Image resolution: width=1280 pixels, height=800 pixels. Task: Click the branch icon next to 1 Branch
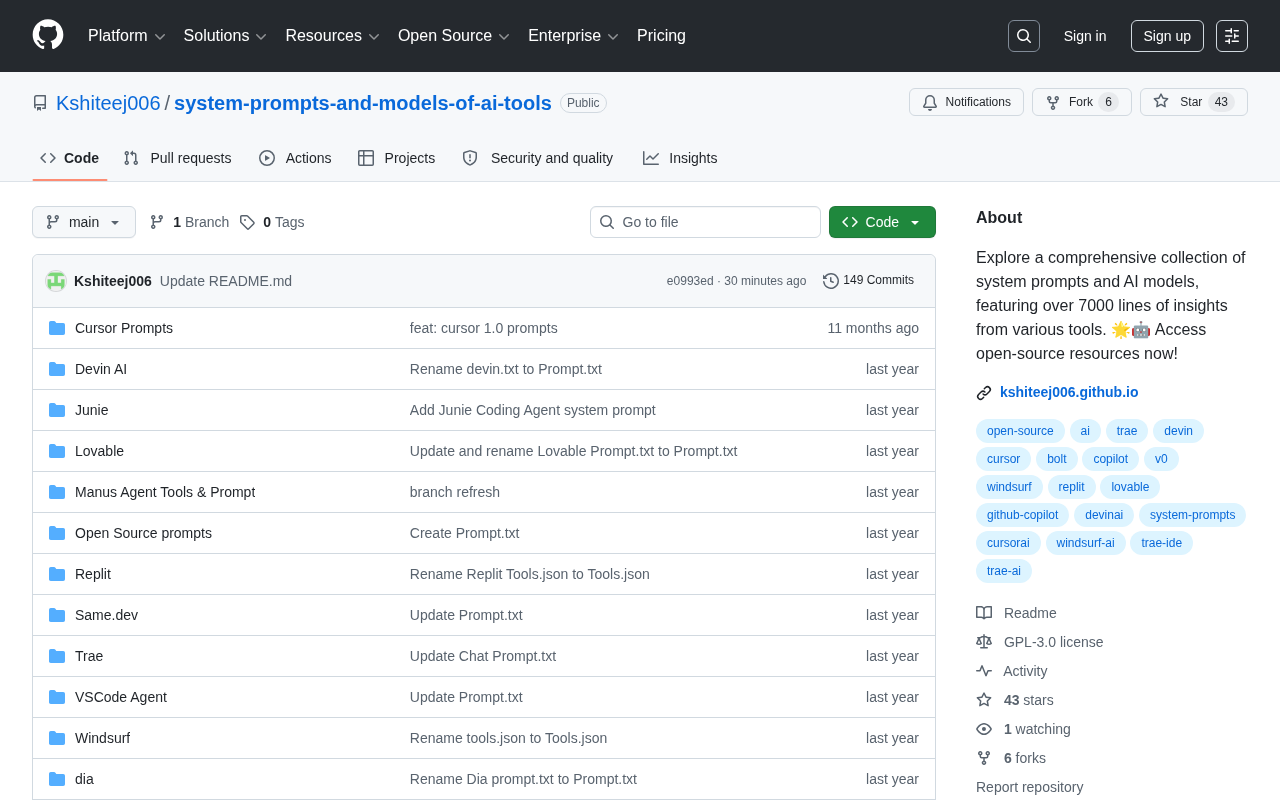coord(157,222)
